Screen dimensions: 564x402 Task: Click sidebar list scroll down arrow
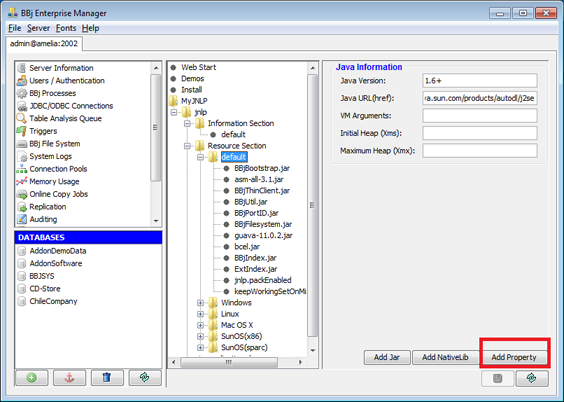tap(156, 221)
